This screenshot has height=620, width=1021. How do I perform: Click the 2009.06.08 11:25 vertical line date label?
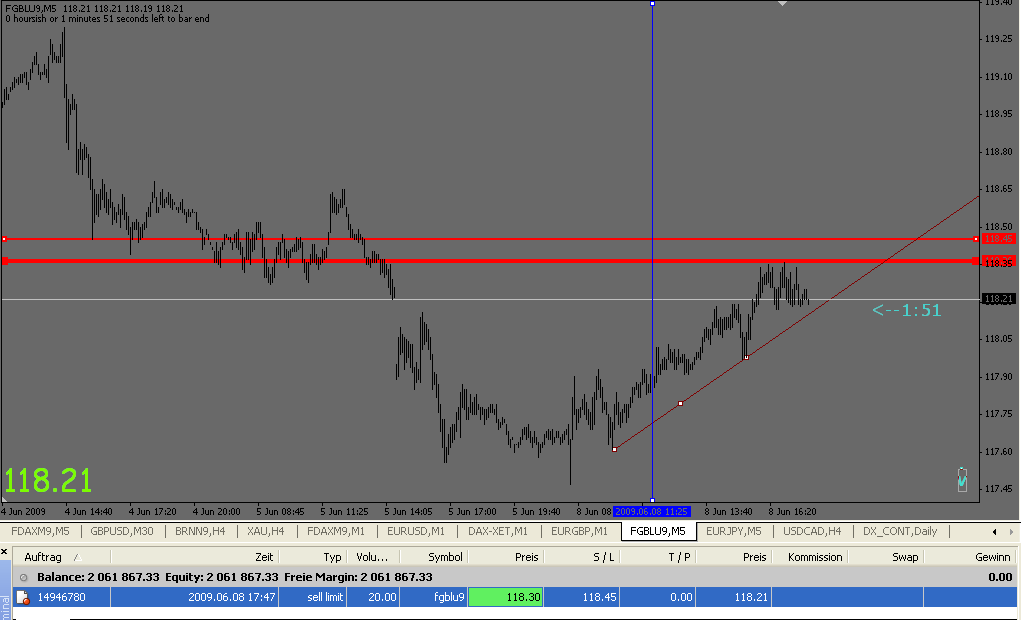click(x=652, y=510)
